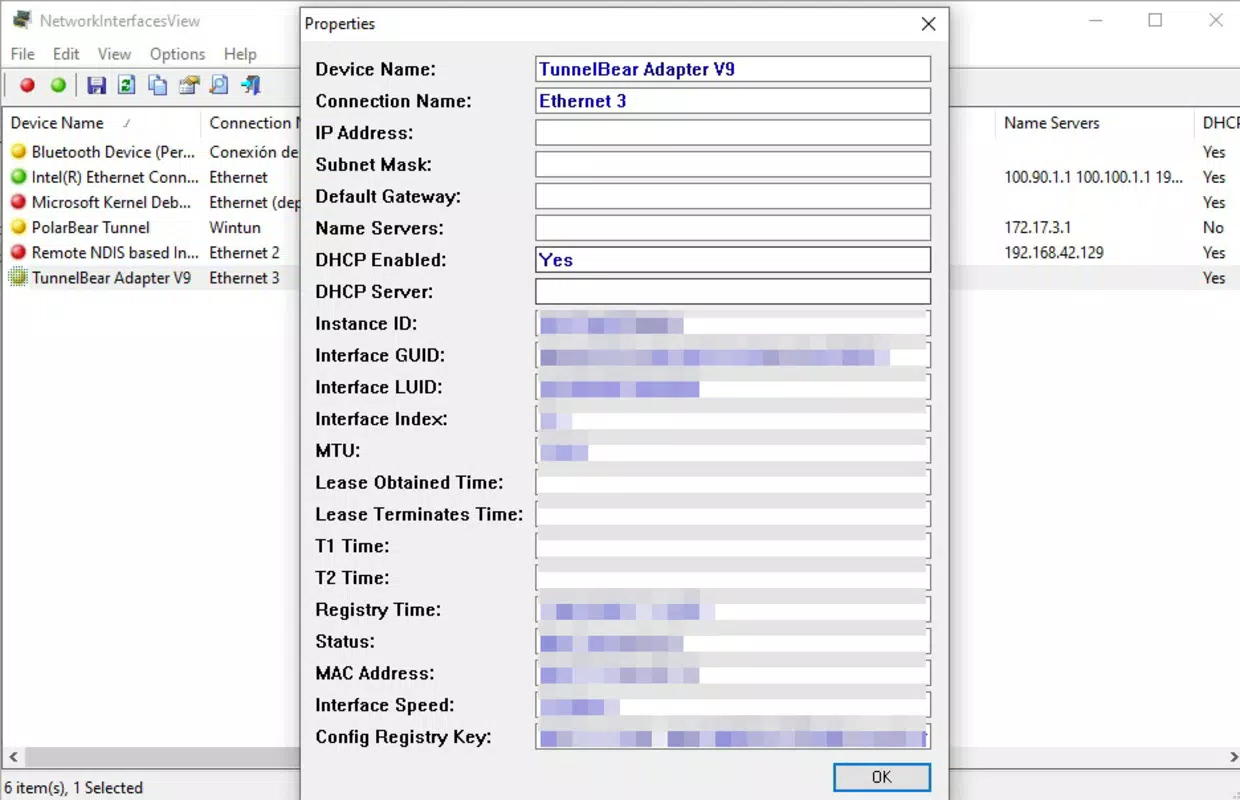The height and width of the screenshot is (800, 1240).
Task: Click the Copy Selected Items toolbar icon
Action: [x=157, y=85]
